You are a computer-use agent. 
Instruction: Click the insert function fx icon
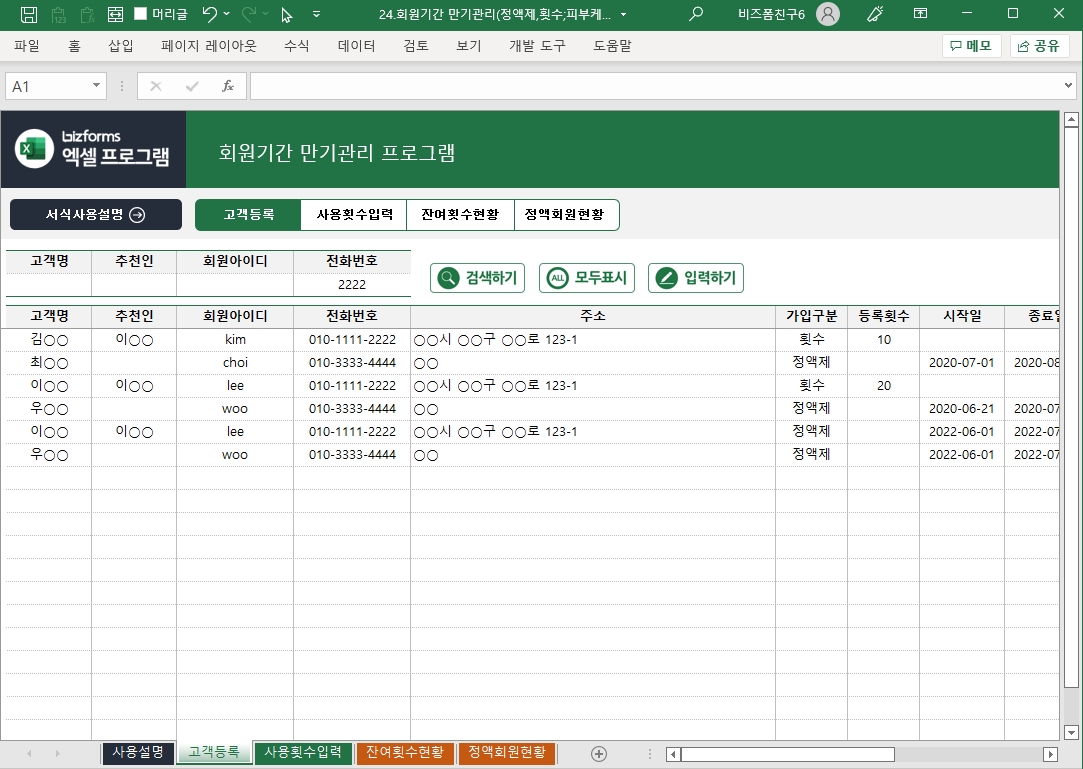click(x=228, y=86)
